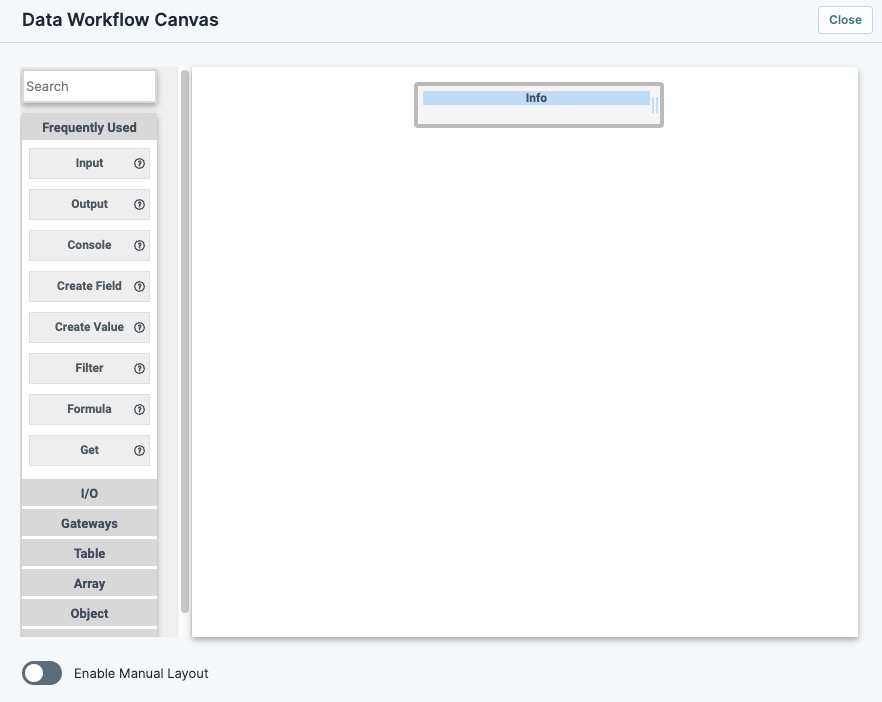Toggle Enable Manual Layout switch

pos(42,673)
